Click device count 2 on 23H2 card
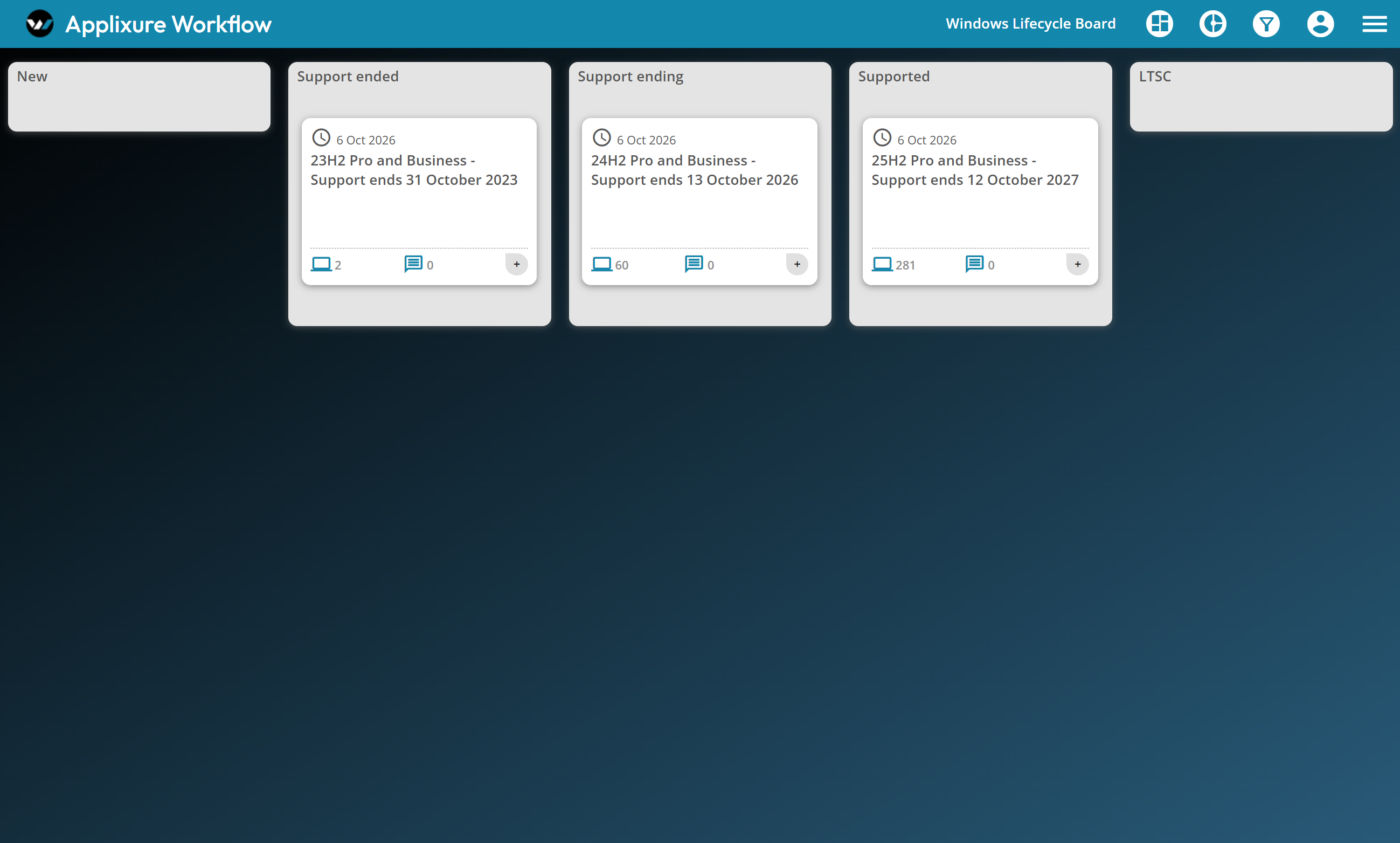The image size is (1400, 843). point(338,265)
